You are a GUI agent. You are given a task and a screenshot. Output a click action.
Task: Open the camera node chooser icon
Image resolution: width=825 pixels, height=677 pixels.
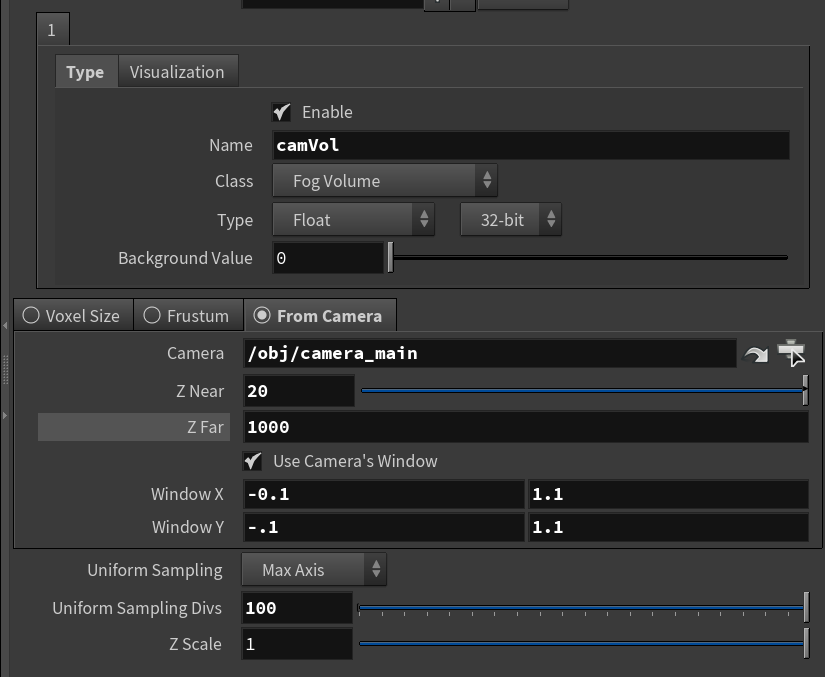coord(791,353)
